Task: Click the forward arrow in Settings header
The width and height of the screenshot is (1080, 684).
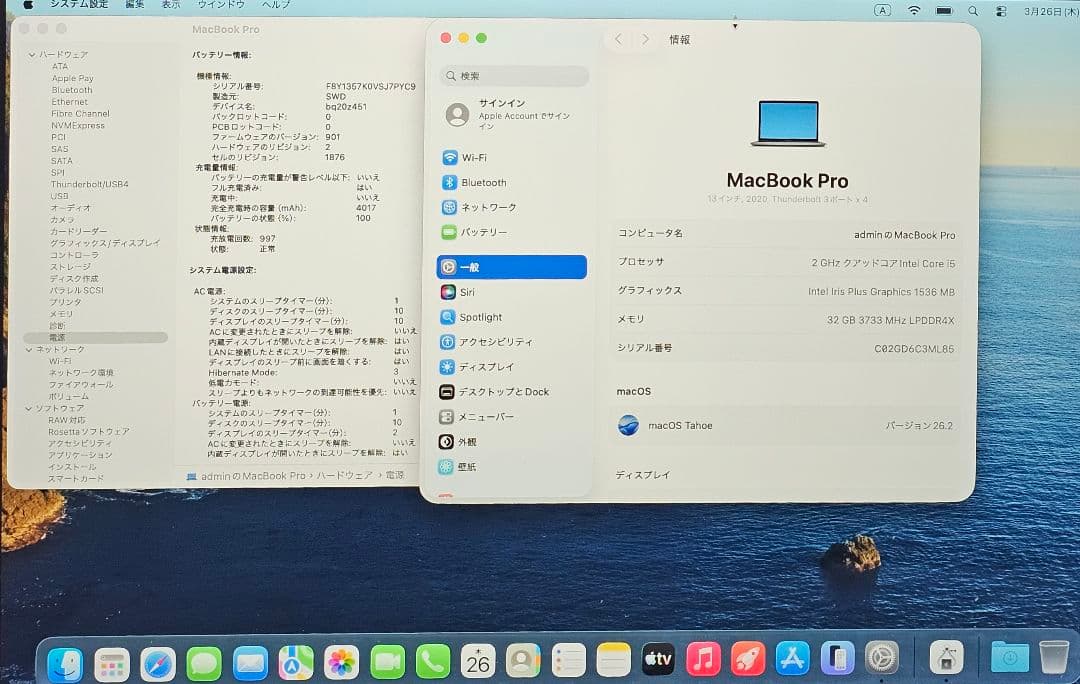Action: point(645,39)
